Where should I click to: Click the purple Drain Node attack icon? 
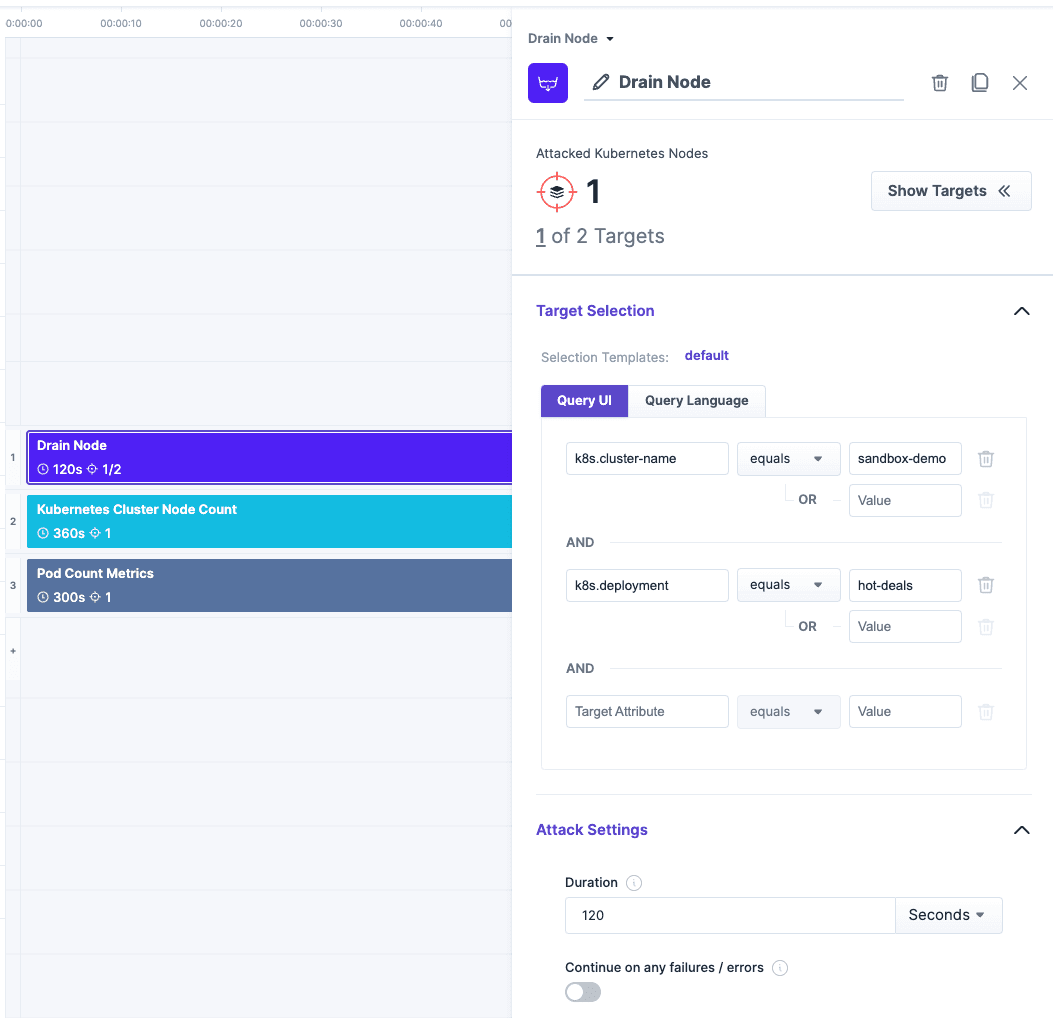coord(547,82)
